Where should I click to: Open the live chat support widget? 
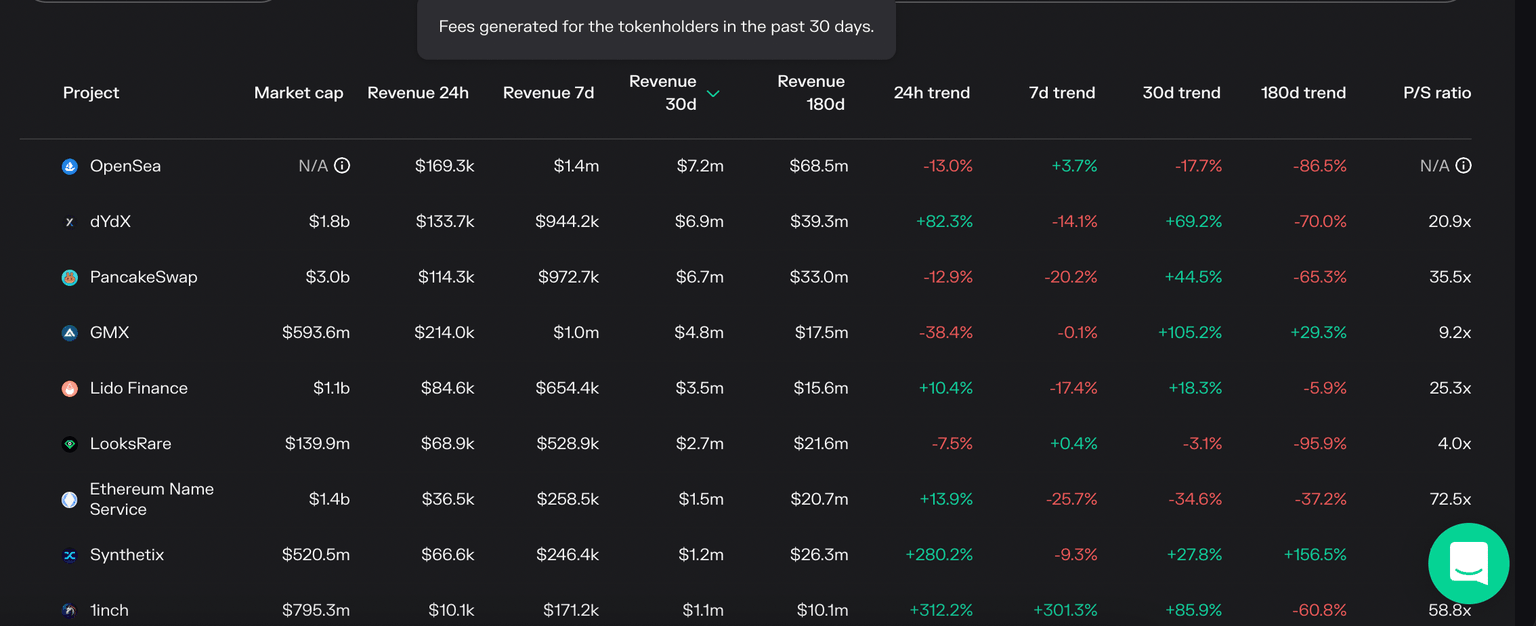1468,563
